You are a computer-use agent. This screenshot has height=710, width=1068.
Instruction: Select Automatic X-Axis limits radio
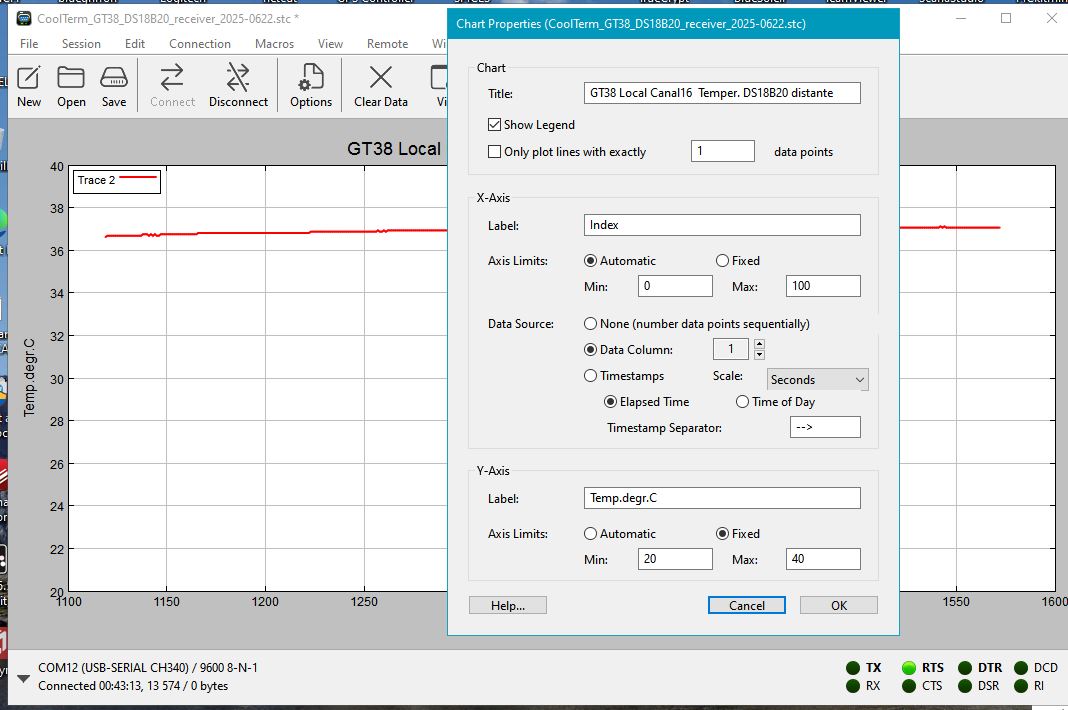pyautogui.click(x=591, y=261)
